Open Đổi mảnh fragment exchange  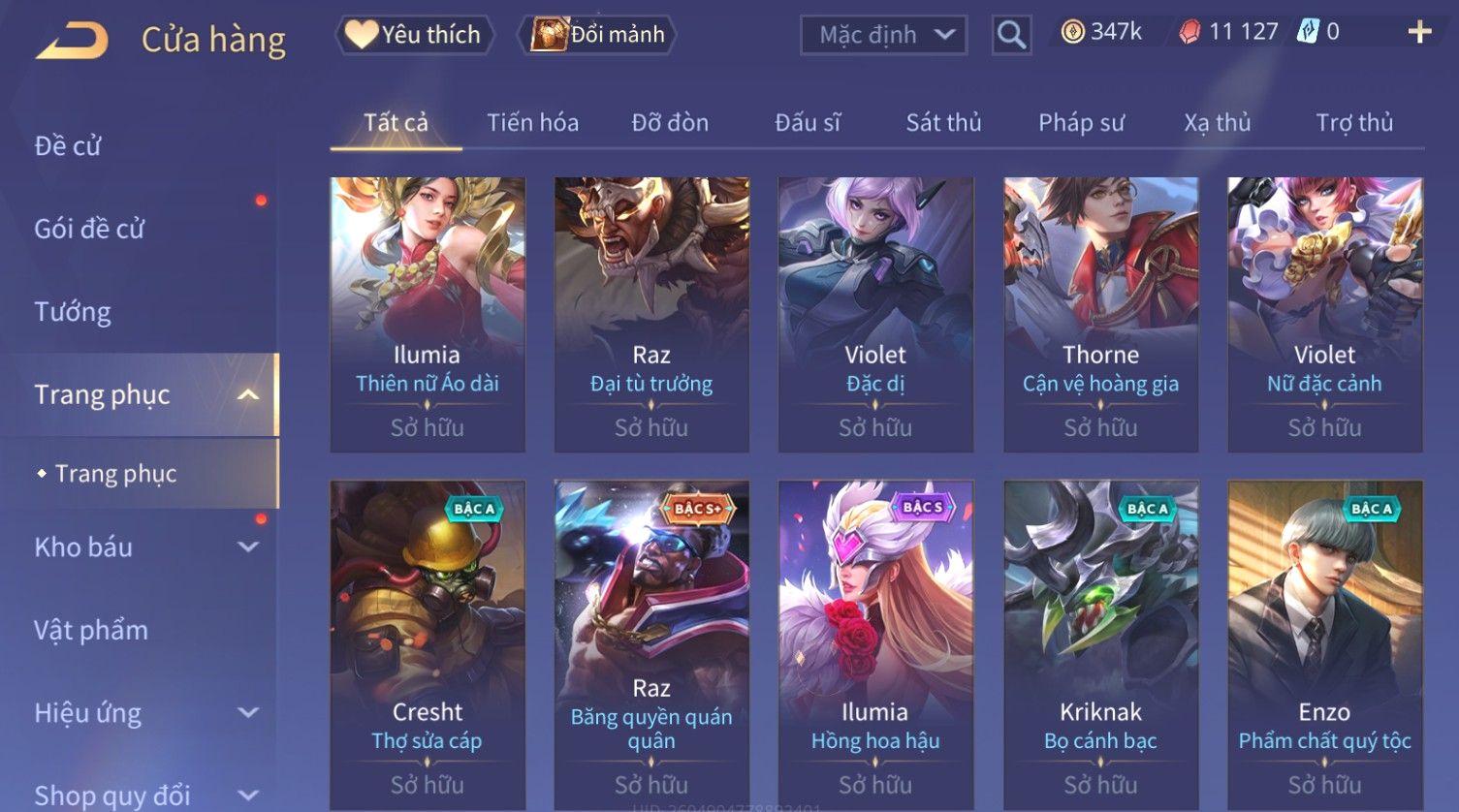coord(597,35)
